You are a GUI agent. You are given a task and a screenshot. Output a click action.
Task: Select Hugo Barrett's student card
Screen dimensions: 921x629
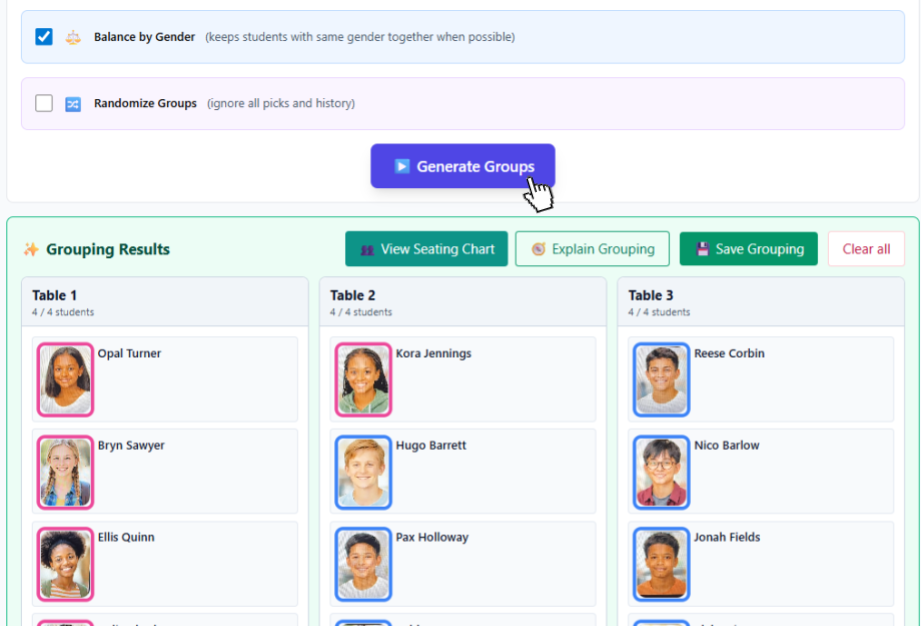pyautogui.click(x=462, y=472)
